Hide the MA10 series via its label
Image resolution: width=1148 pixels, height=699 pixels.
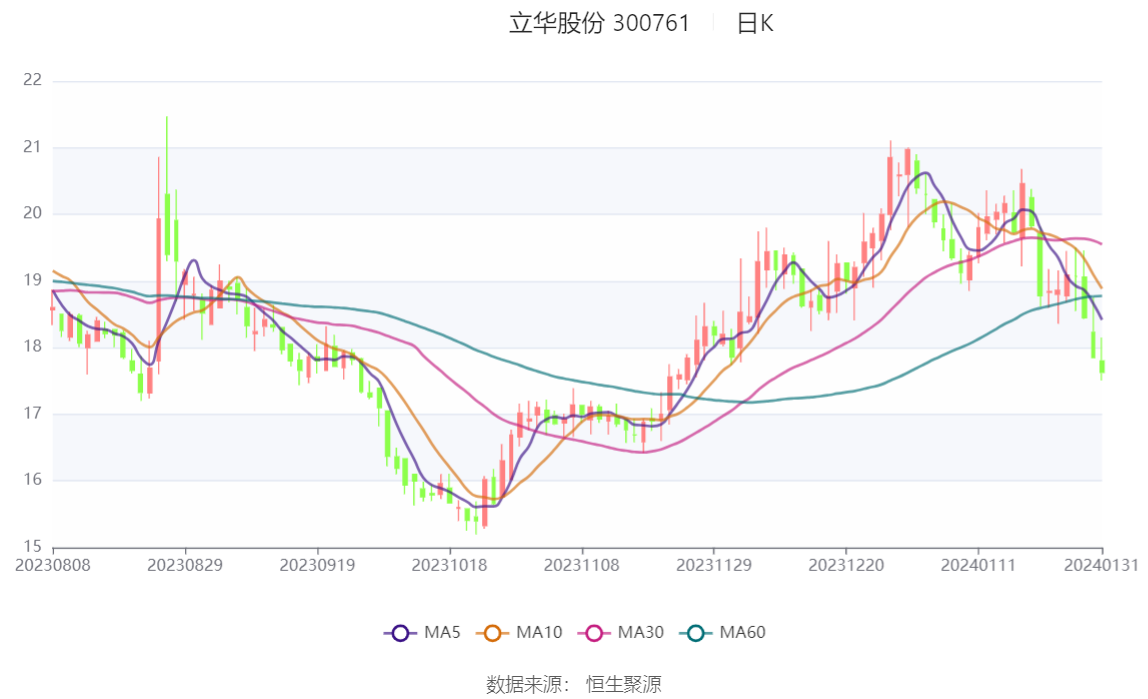click(x=539, y=632)
